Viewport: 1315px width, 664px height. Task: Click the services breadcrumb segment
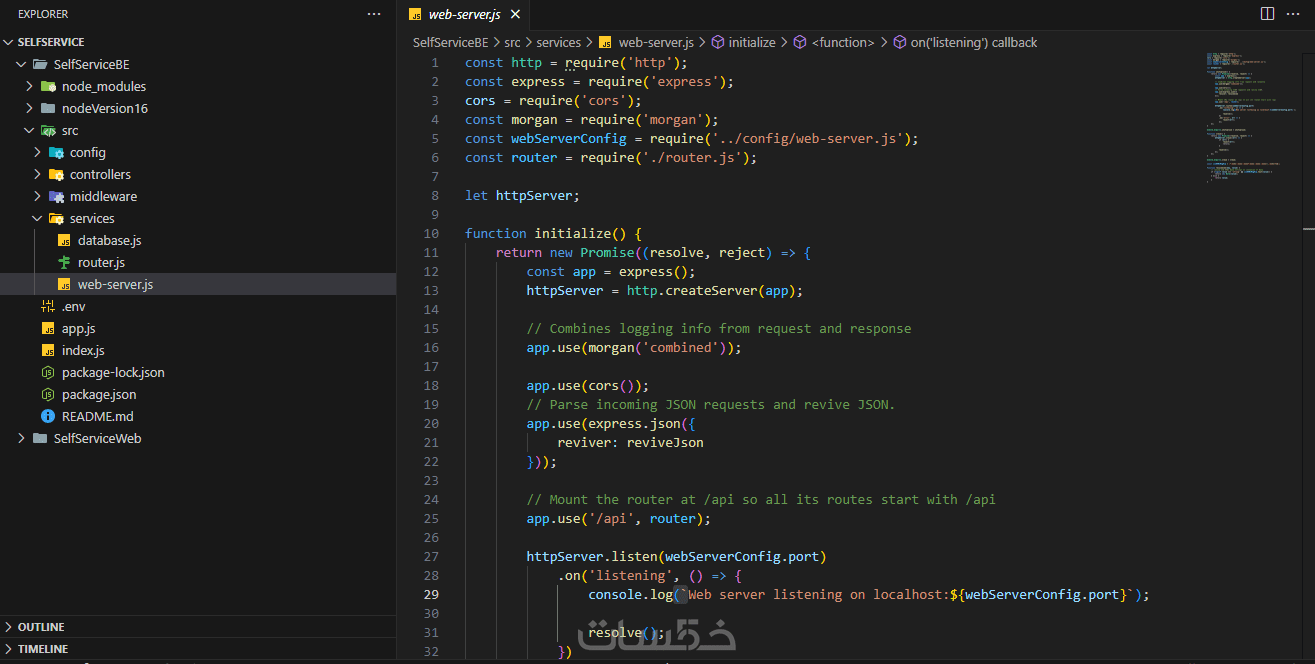click(x=558, y=42)
